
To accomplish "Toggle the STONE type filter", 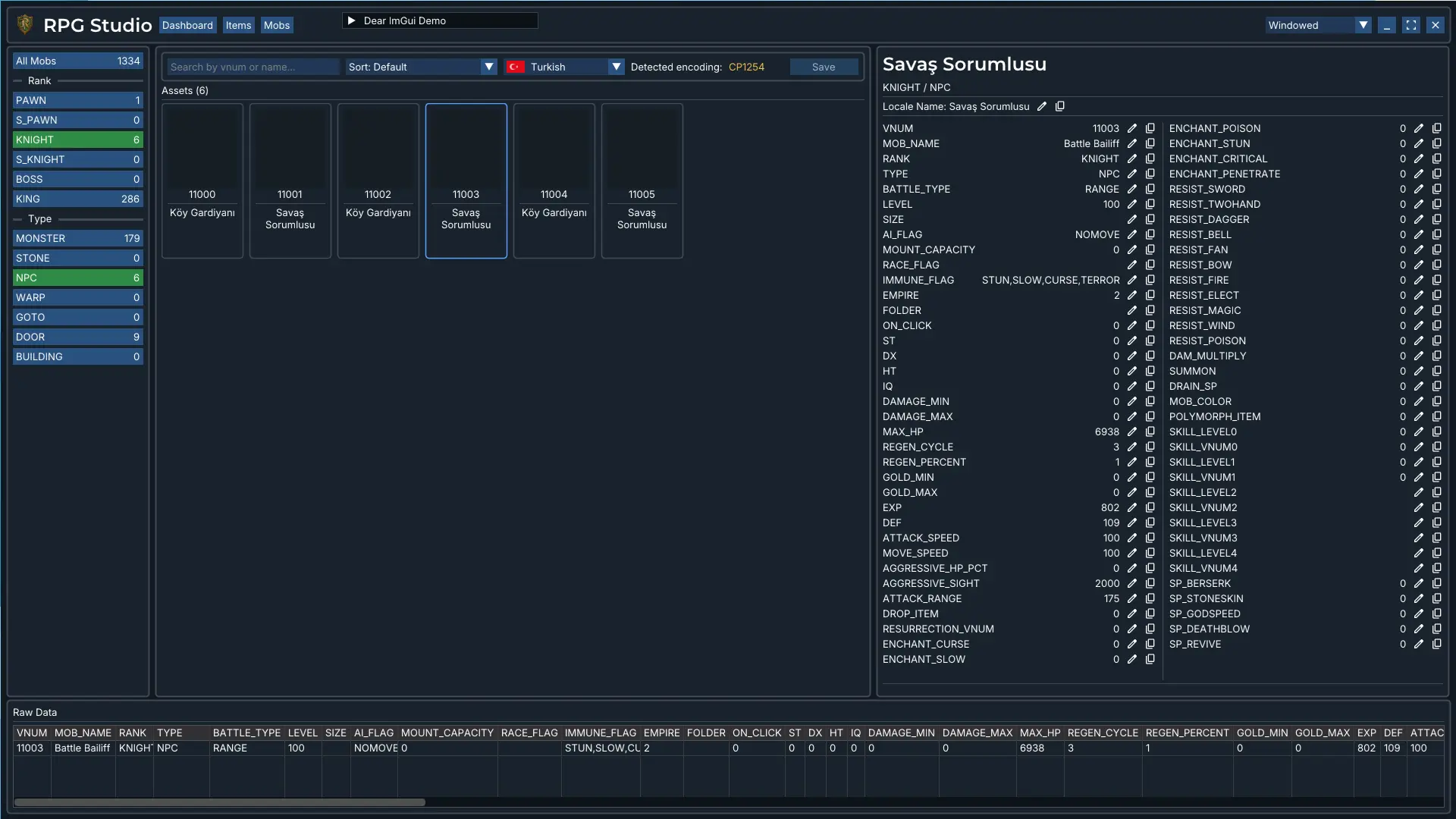I will coord(78,258).
